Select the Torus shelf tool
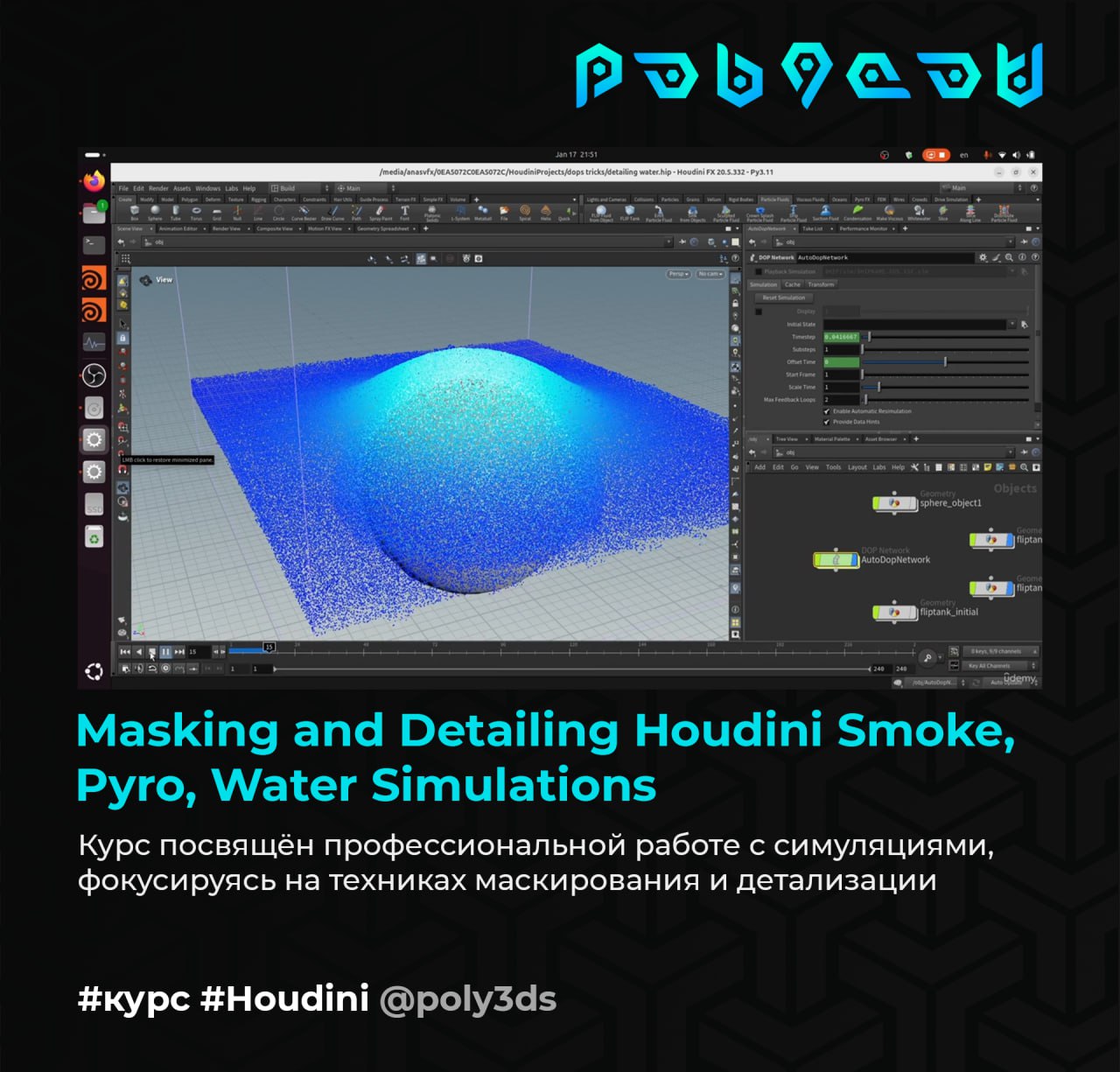This screenshot has height=1072, width=1120. pyautogui.click(x=196, y=213)
